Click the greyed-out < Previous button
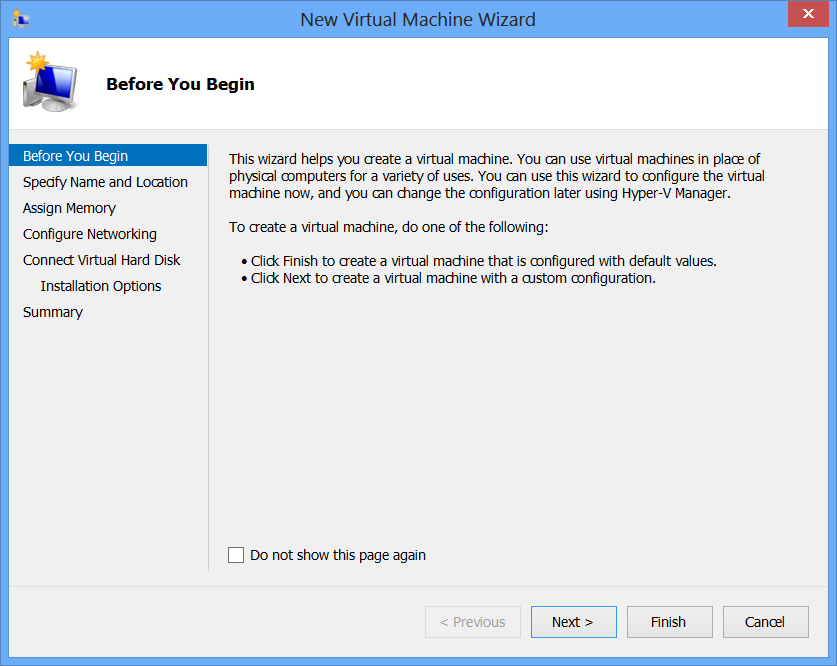 (x=473, y=622)
